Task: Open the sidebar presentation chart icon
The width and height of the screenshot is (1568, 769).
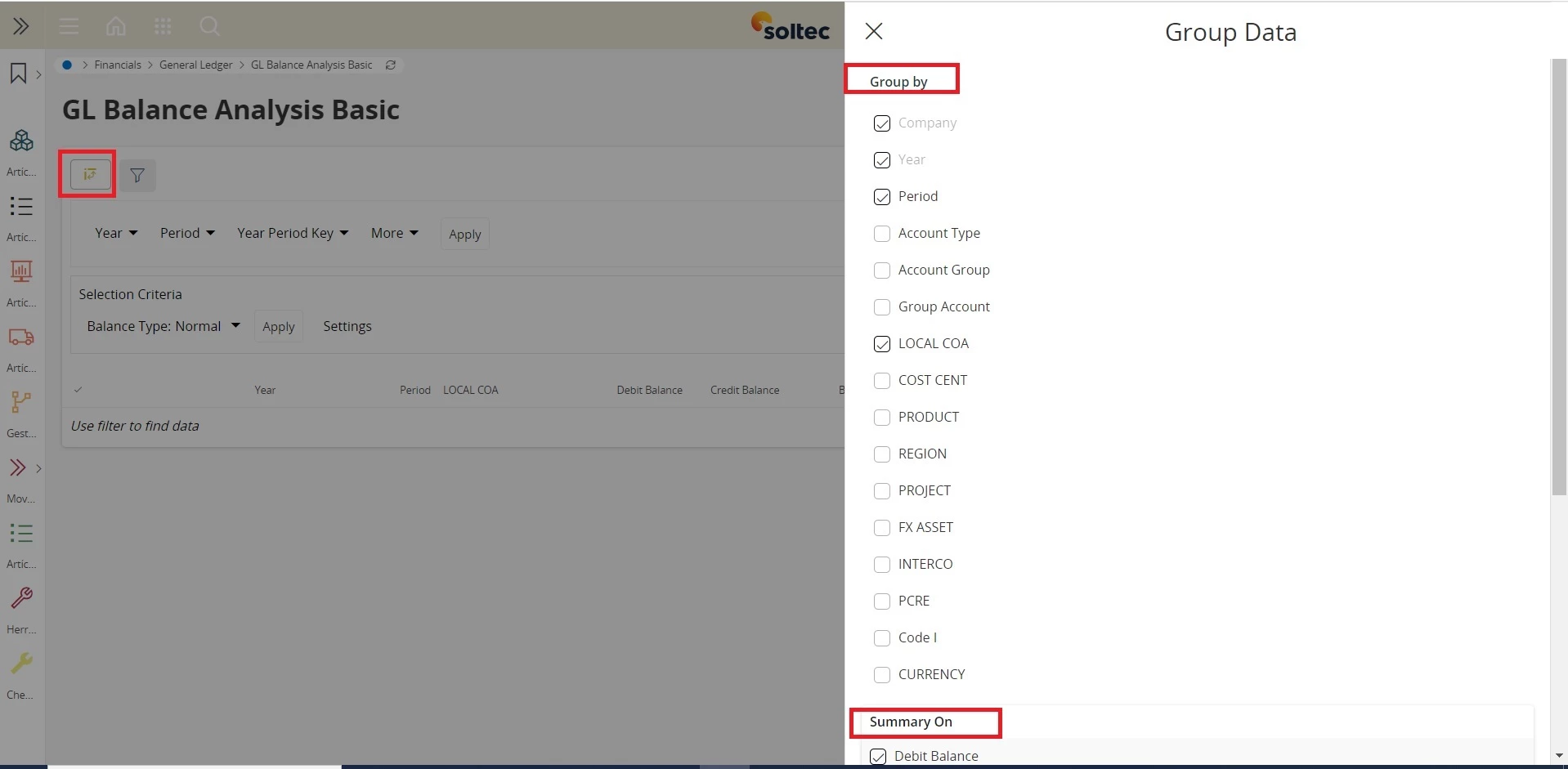Action: (21, 271)
